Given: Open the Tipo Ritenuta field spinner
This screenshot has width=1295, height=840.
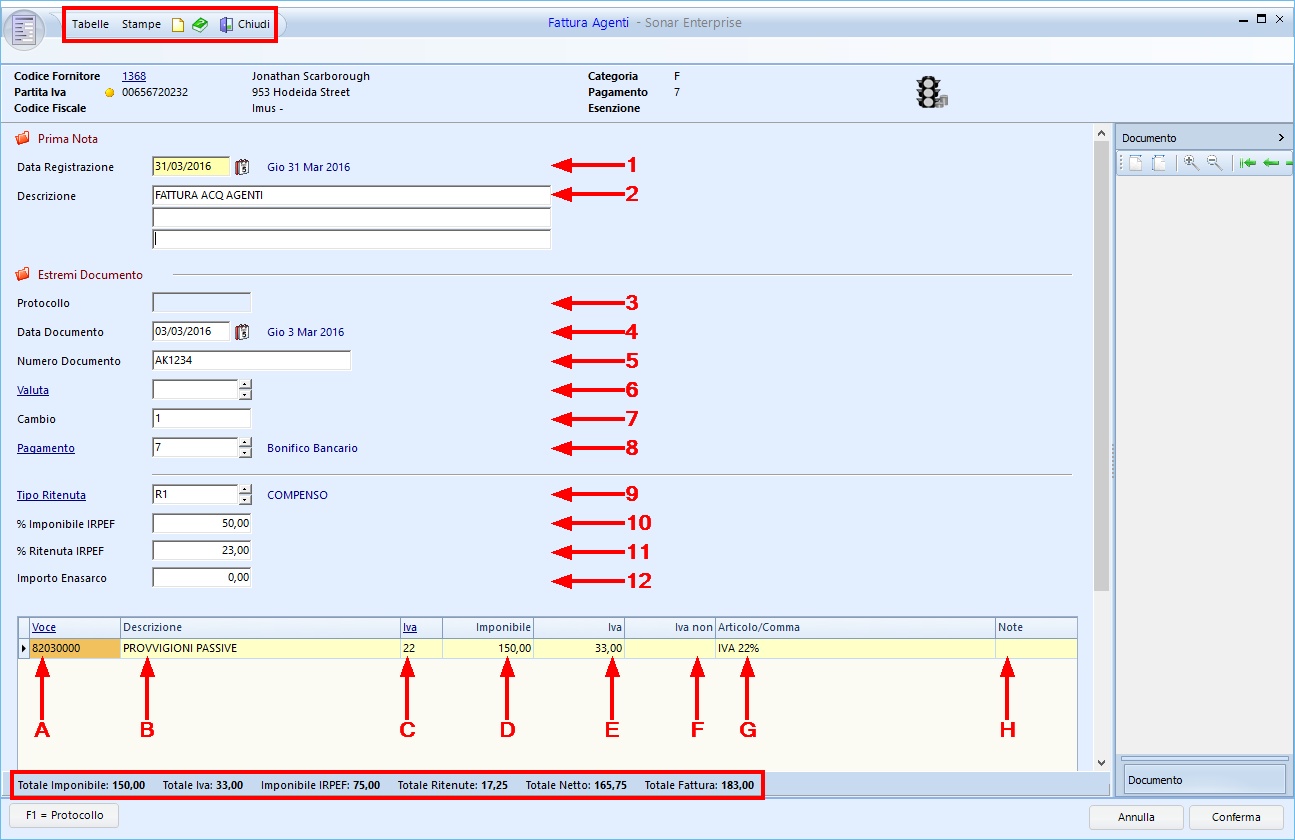Looking at the screenshot, I should pos(245,494).
